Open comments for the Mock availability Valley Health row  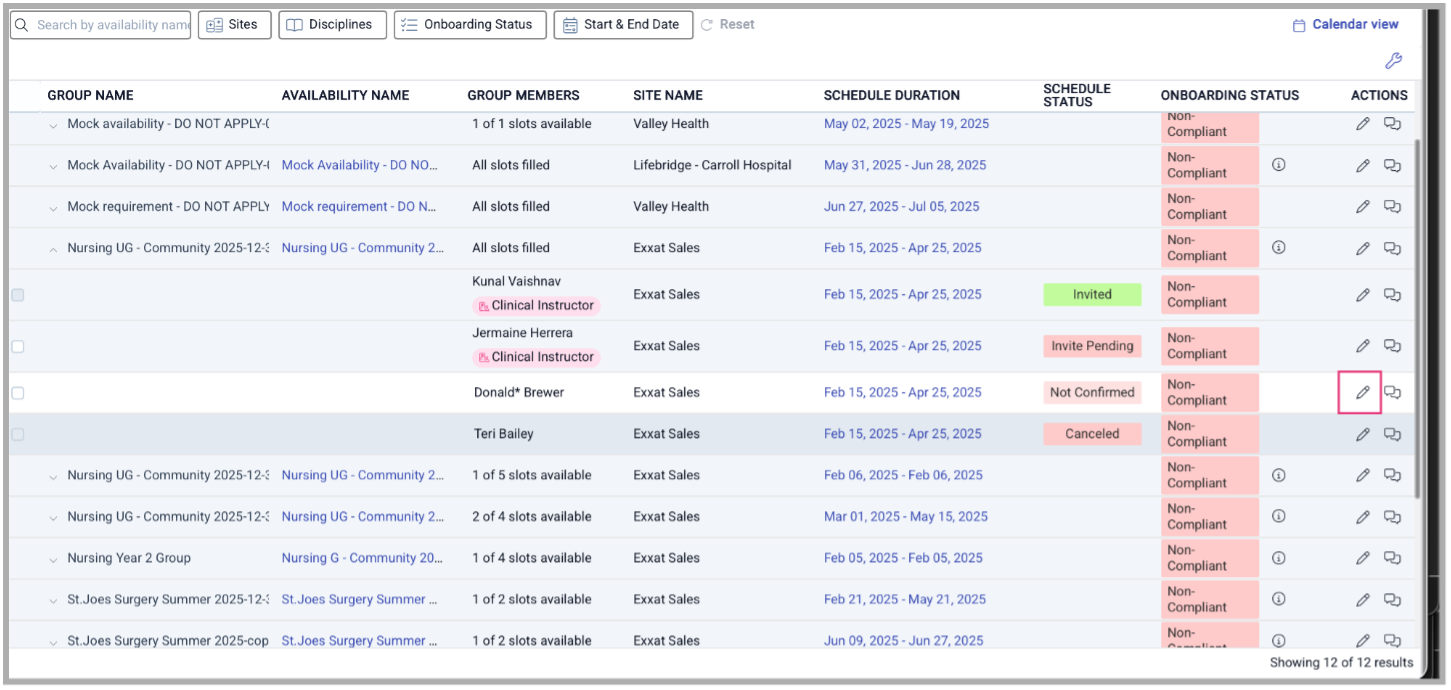click(1392, 123)
